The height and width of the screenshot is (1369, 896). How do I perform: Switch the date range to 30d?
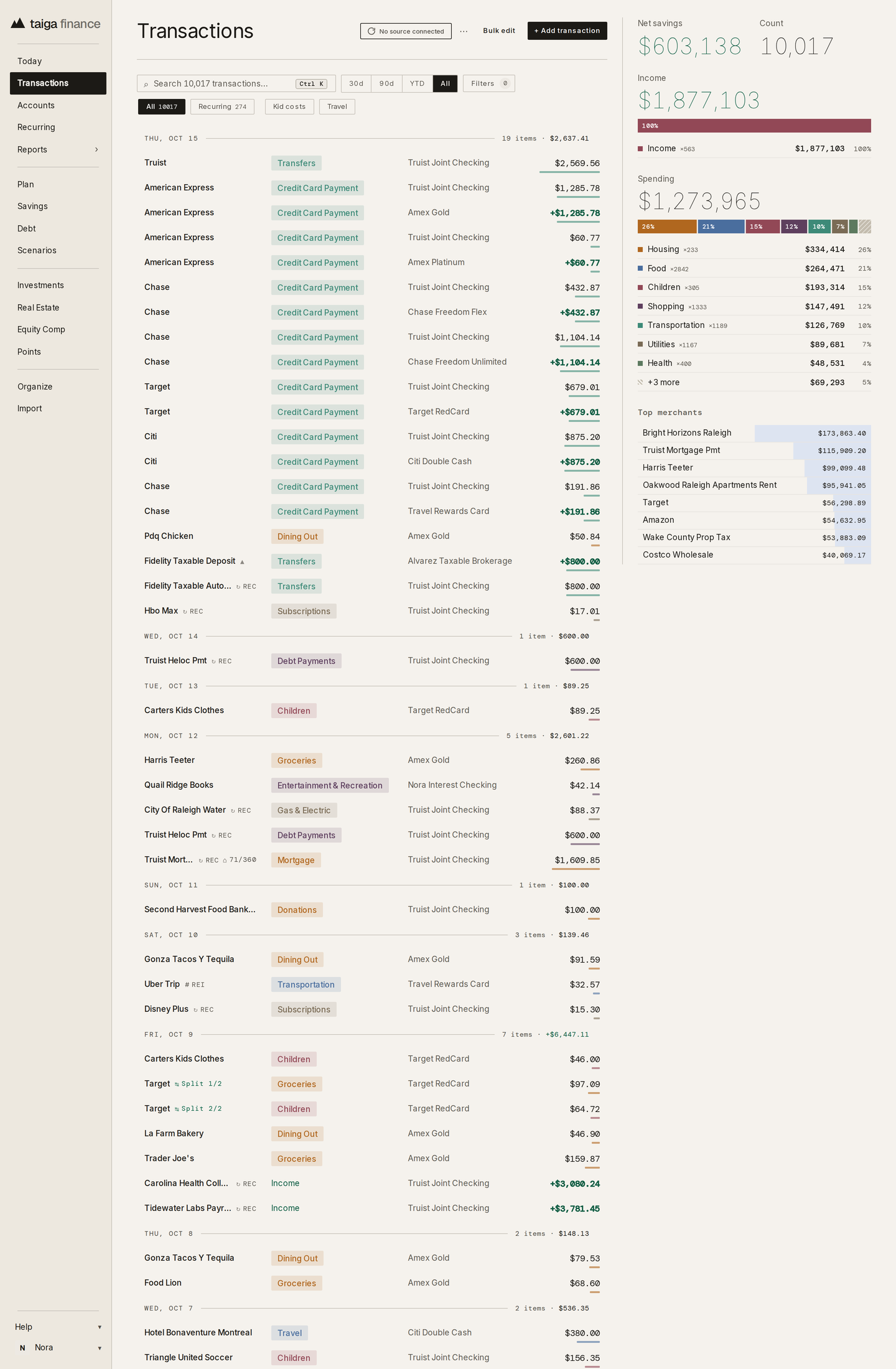pyautogui.click(x=357, y=83)
